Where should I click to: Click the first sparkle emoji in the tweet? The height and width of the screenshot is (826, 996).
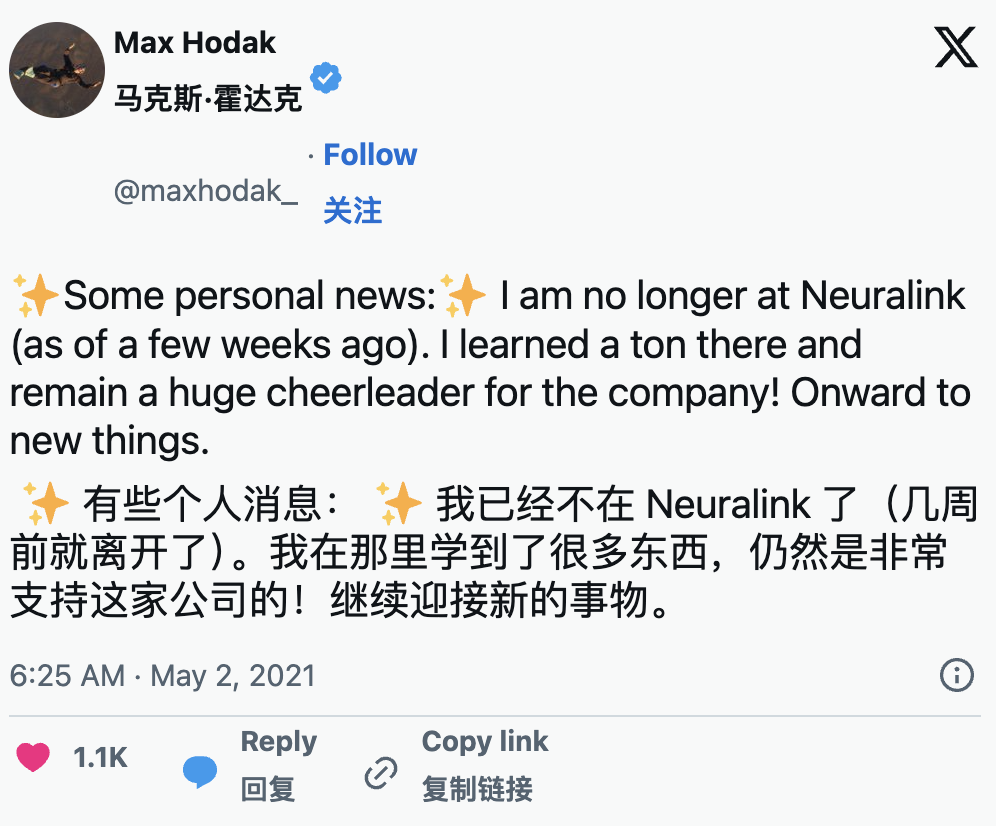pos(36,296)
